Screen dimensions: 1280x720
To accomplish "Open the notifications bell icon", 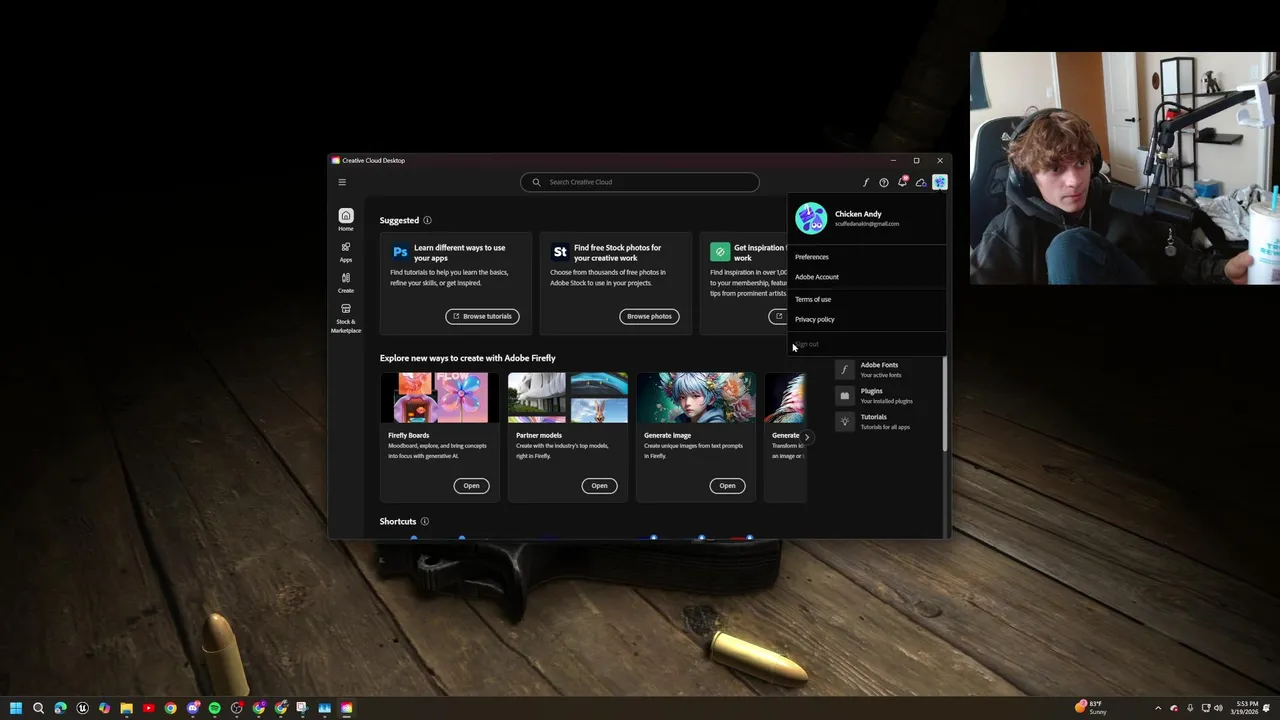I will (902, 182).
